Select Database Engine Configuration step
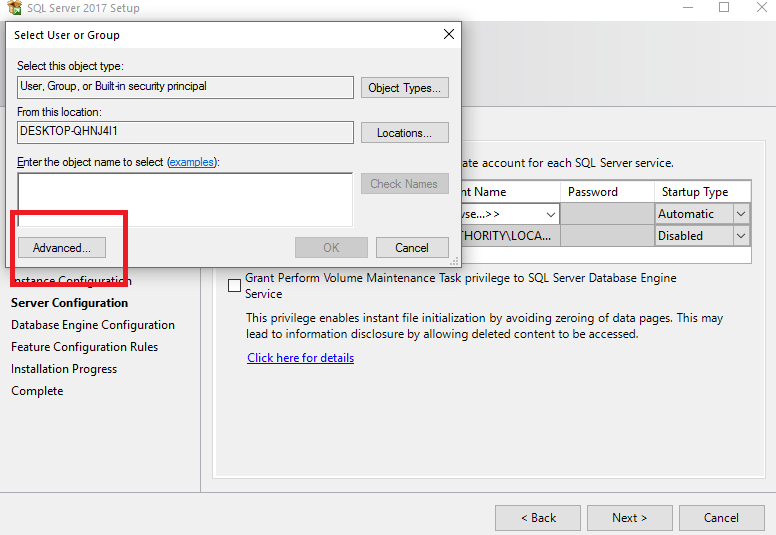The width and height of the screenshot is (776, 535). 93,325
